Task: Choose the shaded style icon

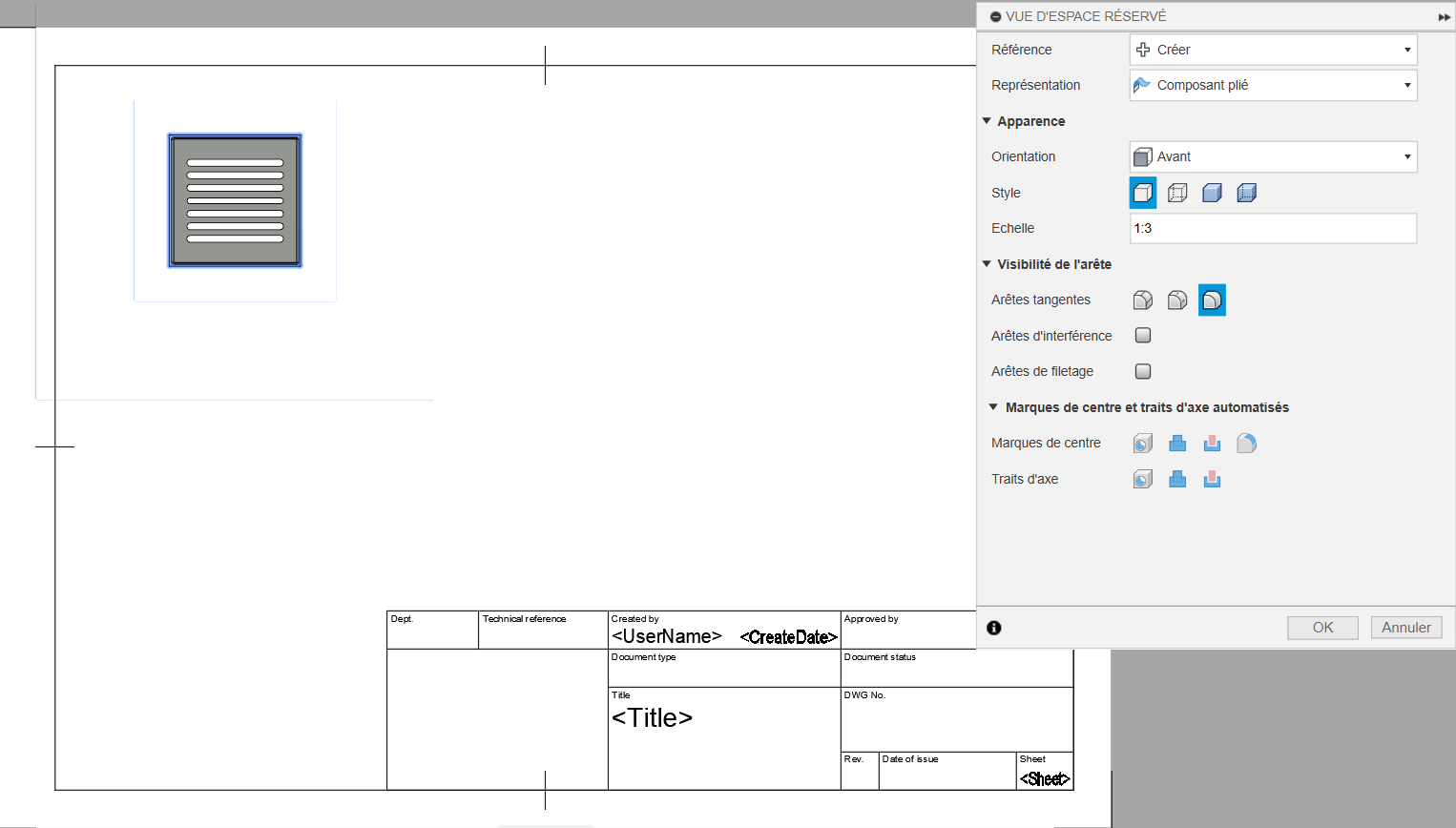Action: [1212, 193]
